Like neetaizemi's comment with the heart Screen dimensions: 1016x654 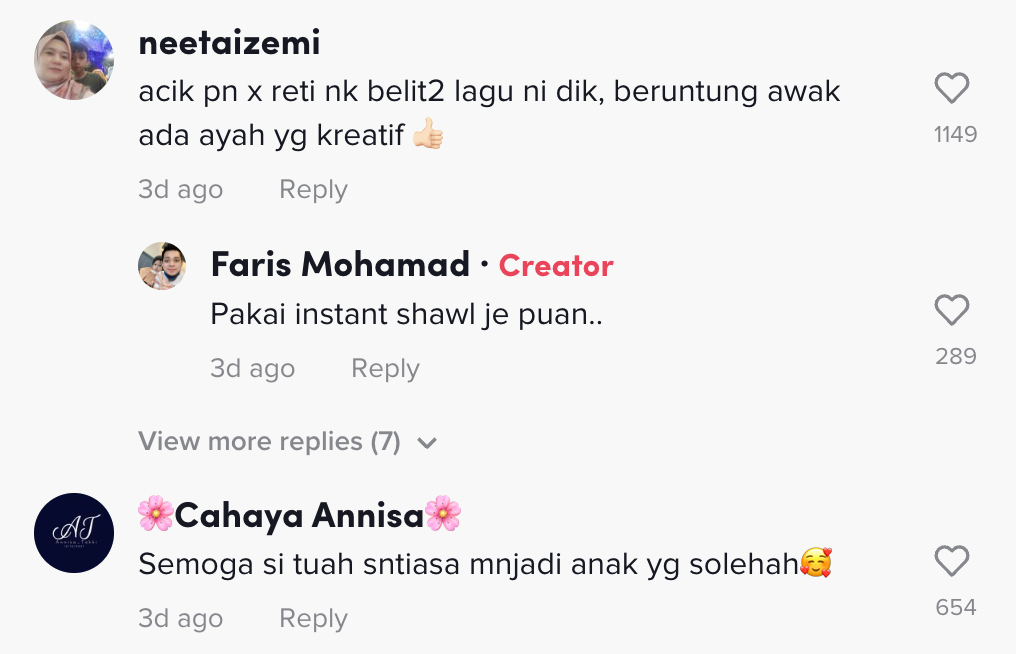[x=951, y=90]
